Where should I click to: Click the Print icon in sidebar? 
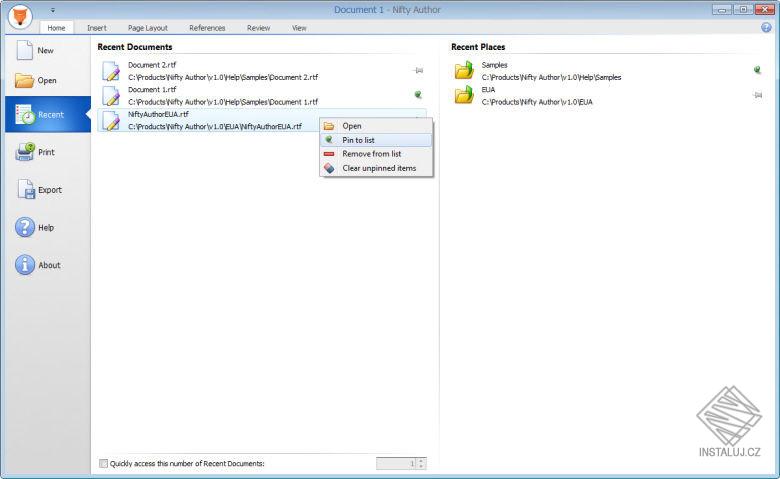pos(24,152)
